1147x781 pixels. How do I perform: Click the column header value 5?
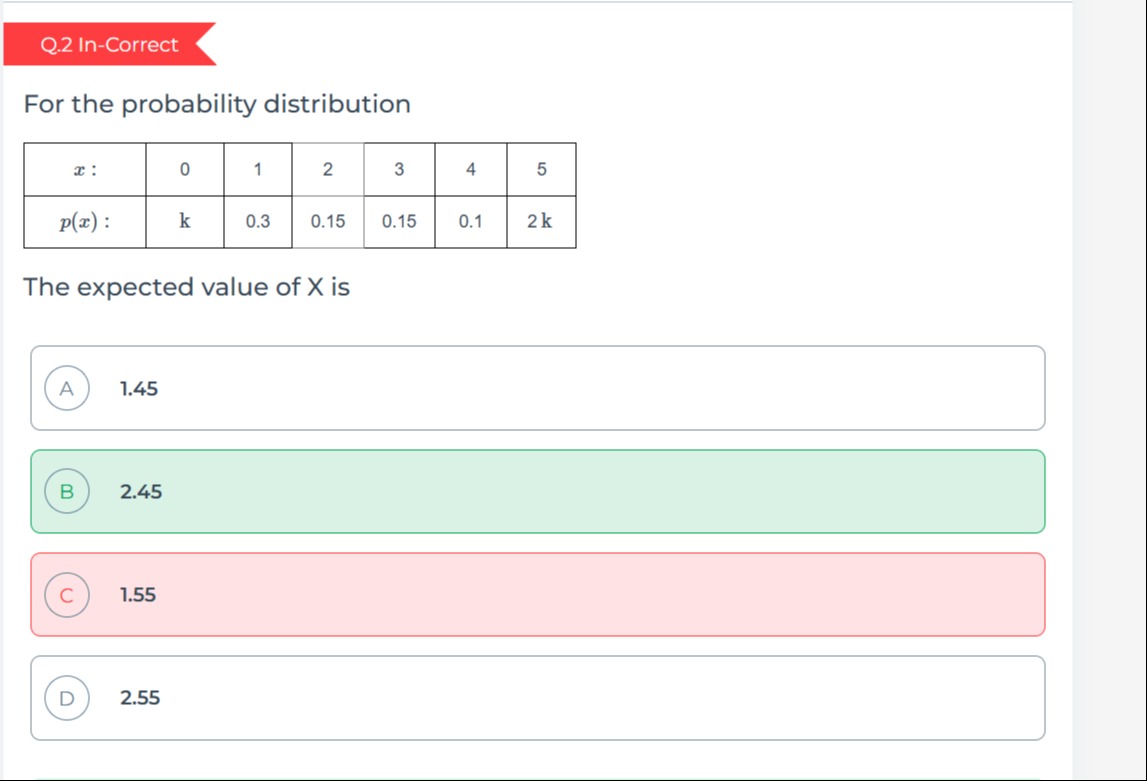coord(541,170)
